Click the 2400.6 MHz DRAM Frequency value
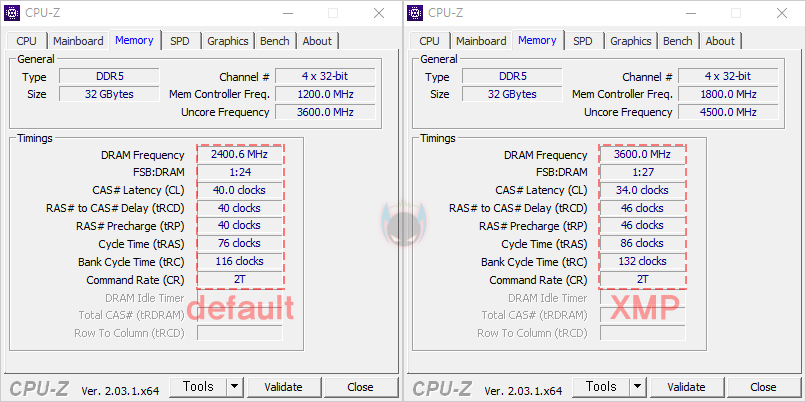Image resolution: width=806 pixels, height=402 pixels. [240, 154]
